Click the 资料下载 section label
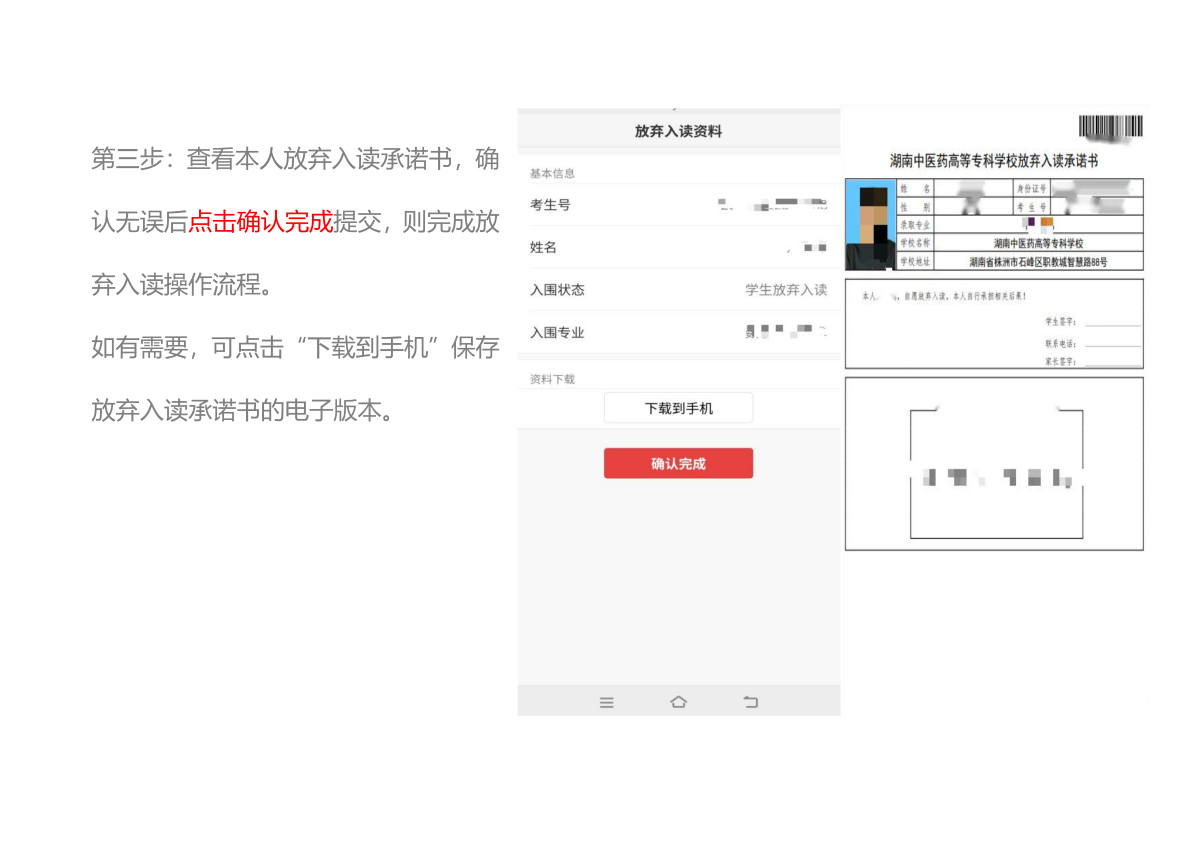The height and width of the screenshot is (846, 1200). [552, 380]
